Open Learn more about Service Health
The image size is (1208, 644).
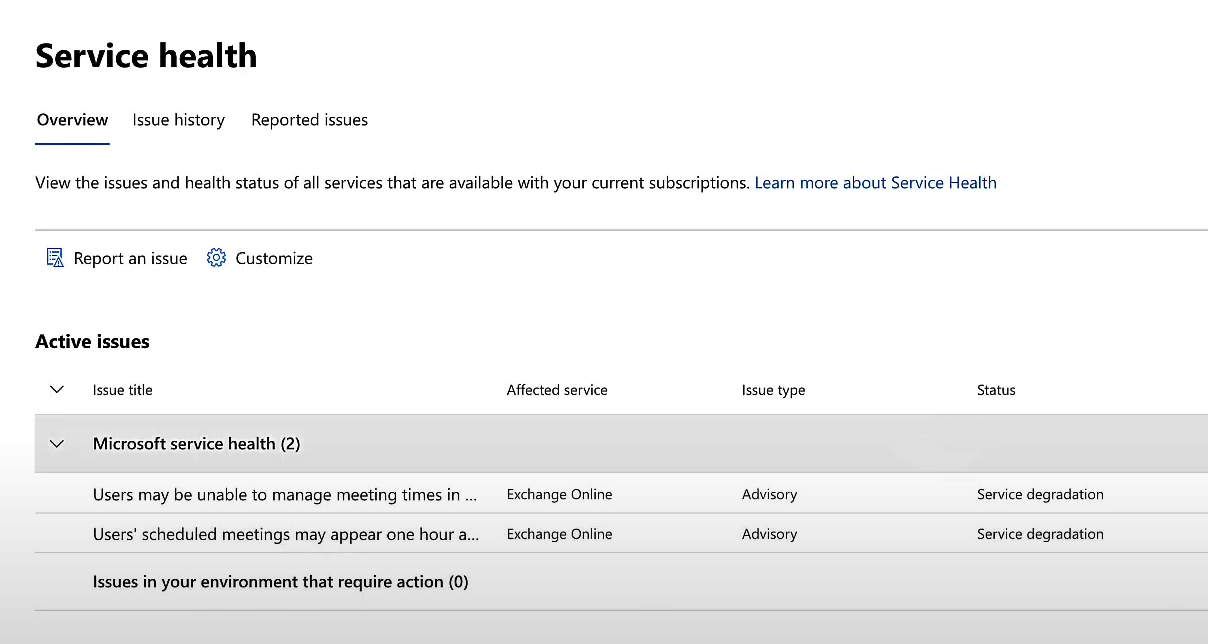click(x=875, y=182)
